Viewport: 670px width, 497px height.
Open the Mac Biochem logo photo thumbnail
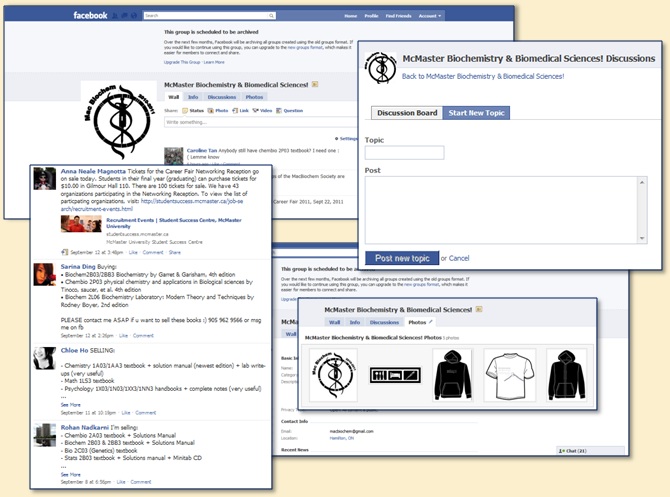point(333,375)
